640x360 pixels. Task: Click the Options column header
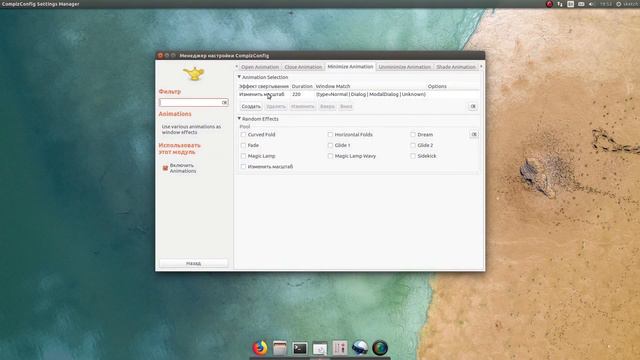(437, 86)
